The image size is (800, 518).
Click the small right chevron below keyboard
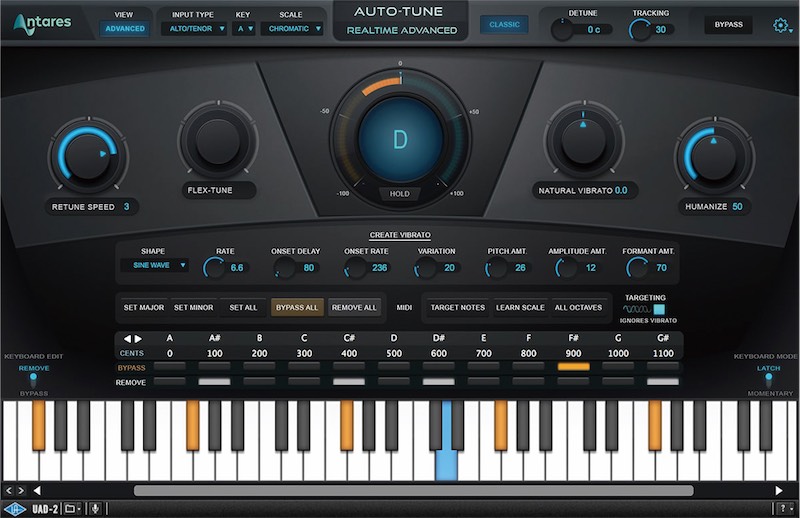coord(21,490)
